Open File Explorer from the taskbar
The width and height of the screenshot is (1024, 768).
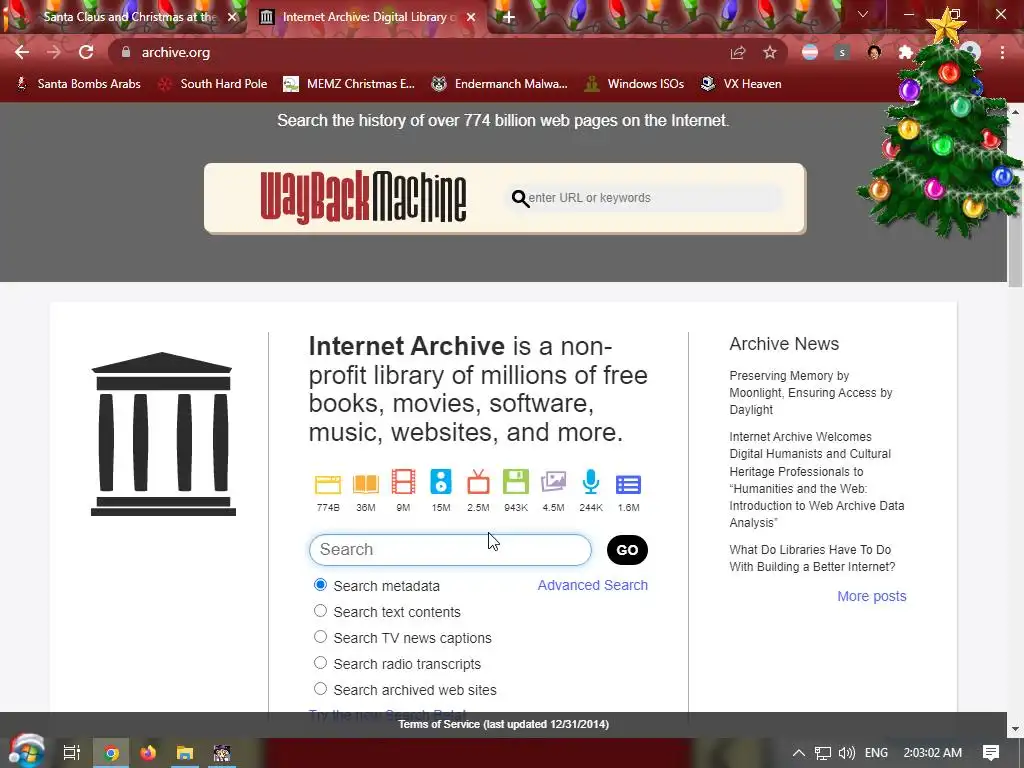[185, 753]
